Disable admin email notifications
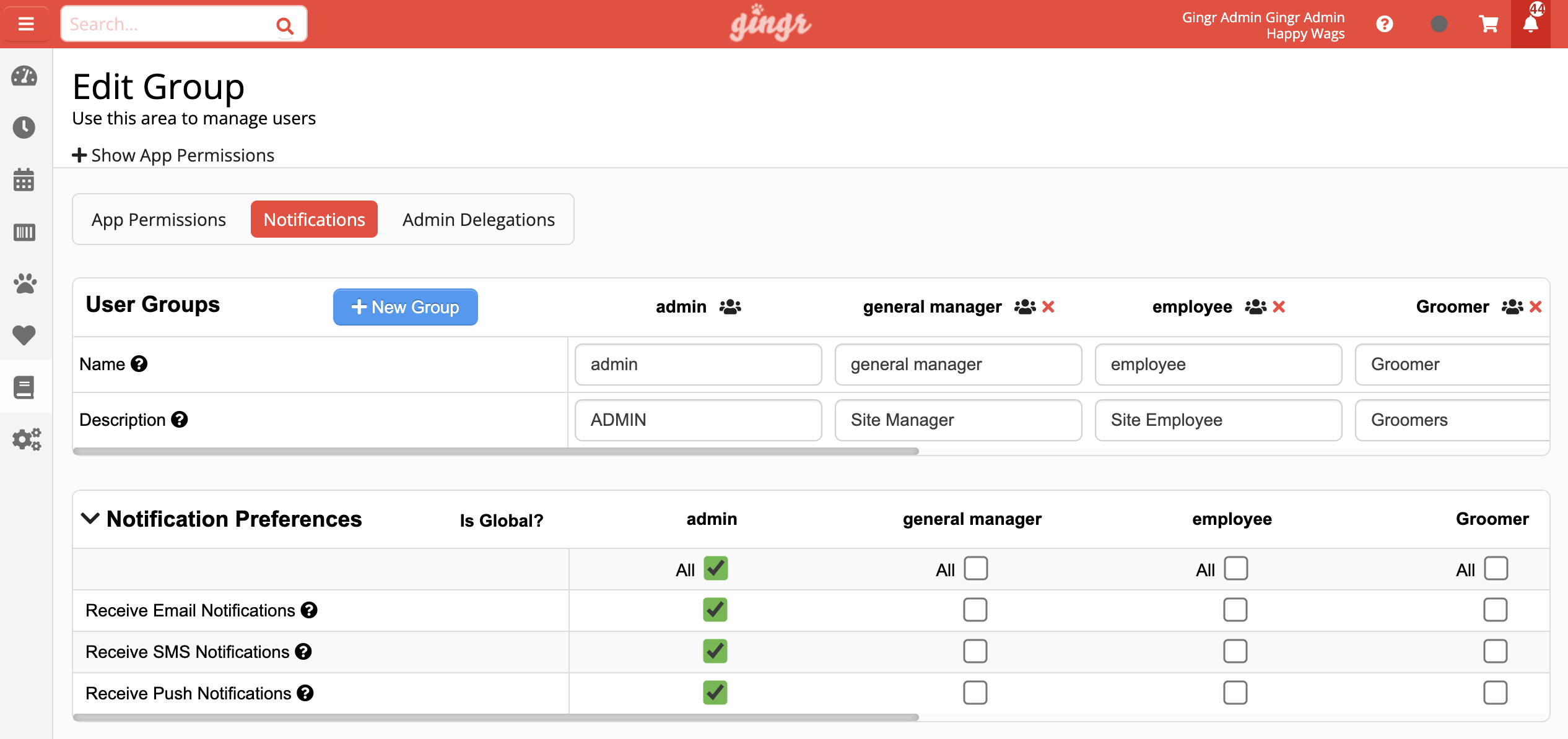The image size is (1568, 739). tap(715, 610)
